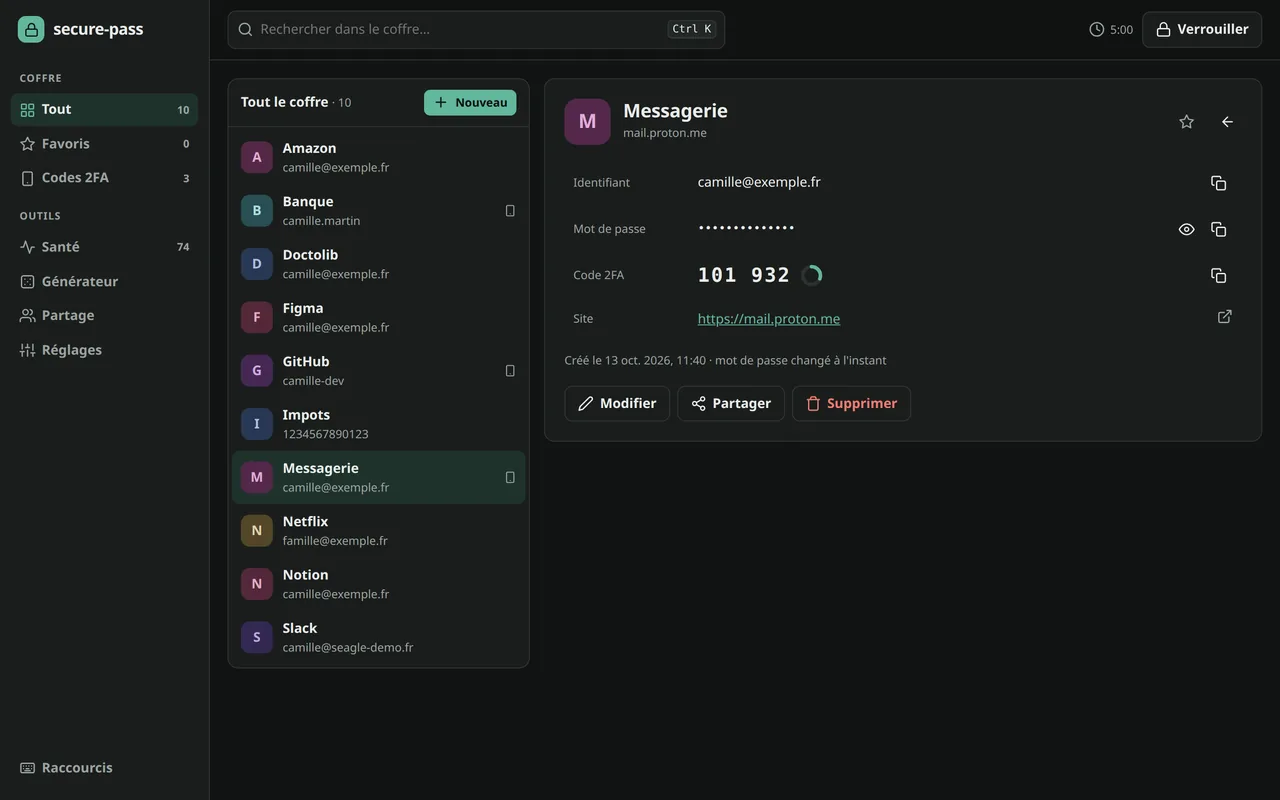The height and width of the screenshot is (800, 1280).
Task: Click the Slack avatar letter S
Action: point(257,637)
